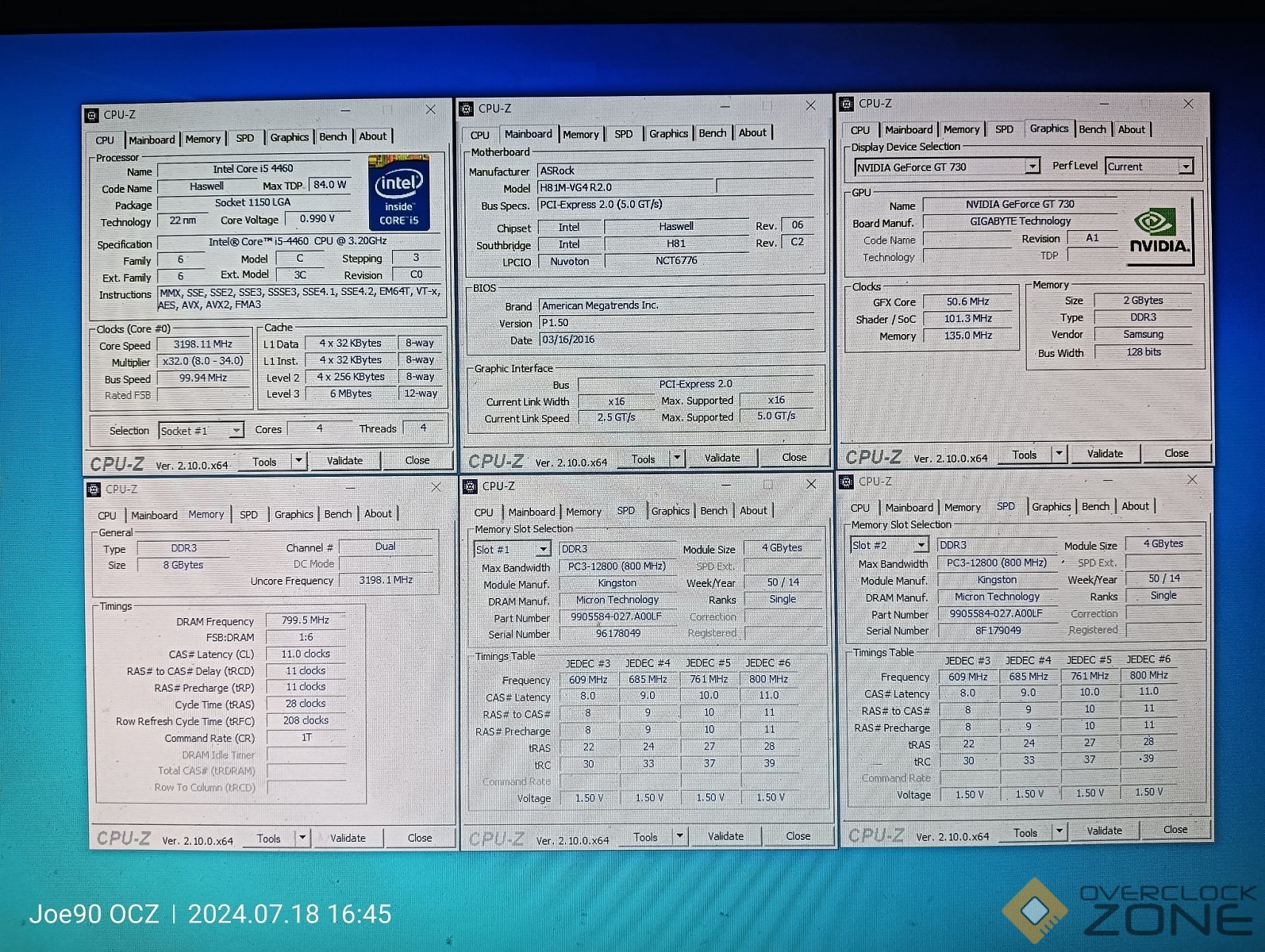Screen dimensions: 1265x952
Task: Click Tools button in the Slot #2 SPD window
Action: coord(1025,832)
